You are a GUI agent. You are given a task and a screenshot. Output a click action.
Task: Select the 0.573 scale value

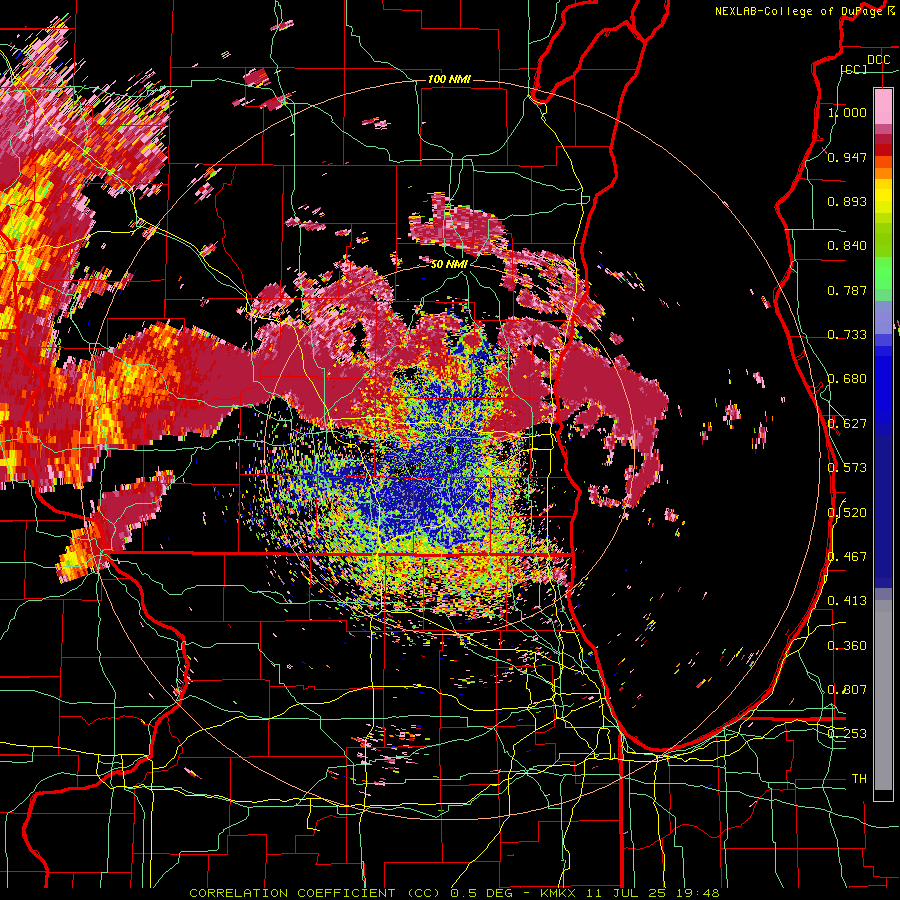pyautogui.click(x=847, y=468)
